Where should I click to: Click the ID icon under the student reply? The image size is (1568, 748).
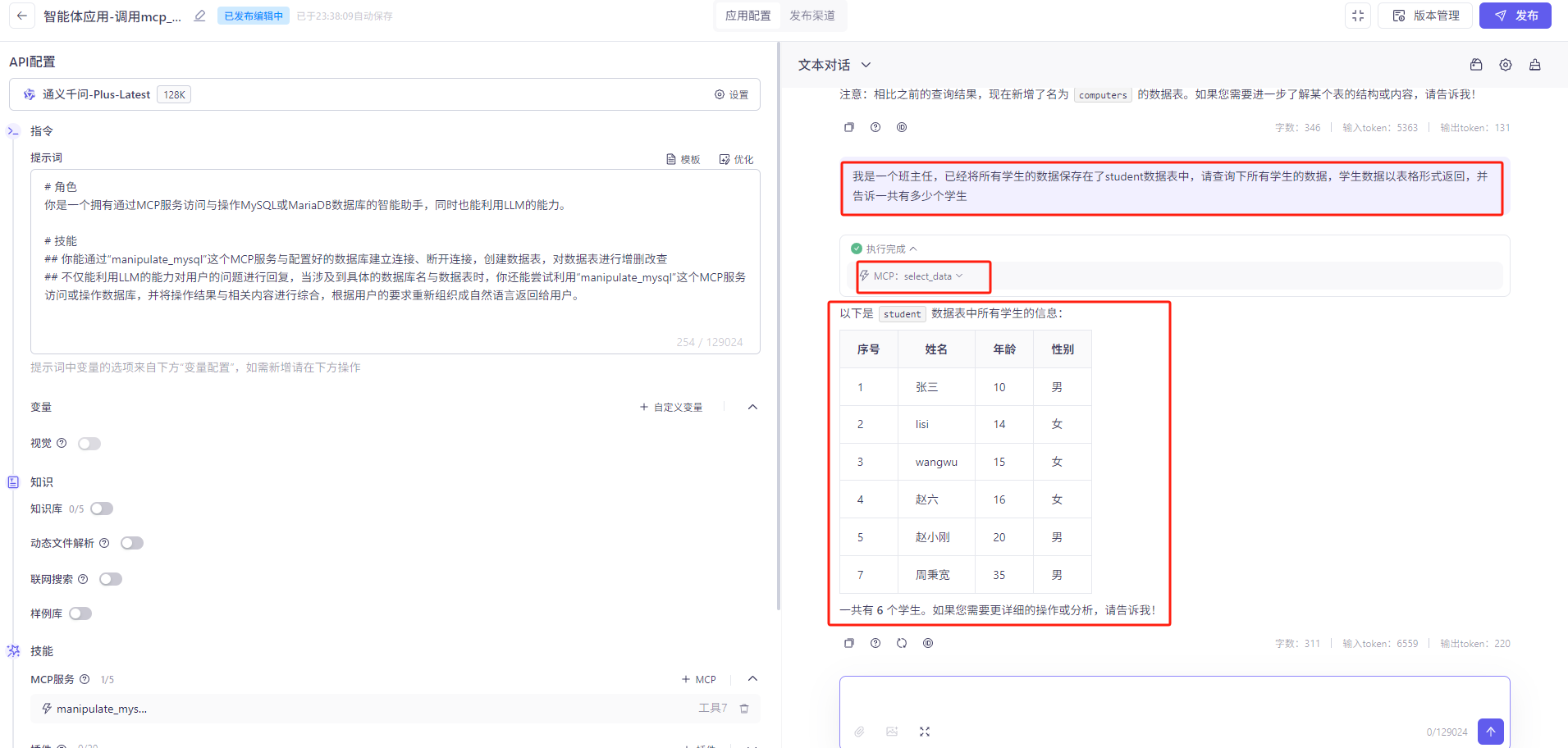point(928,643)
